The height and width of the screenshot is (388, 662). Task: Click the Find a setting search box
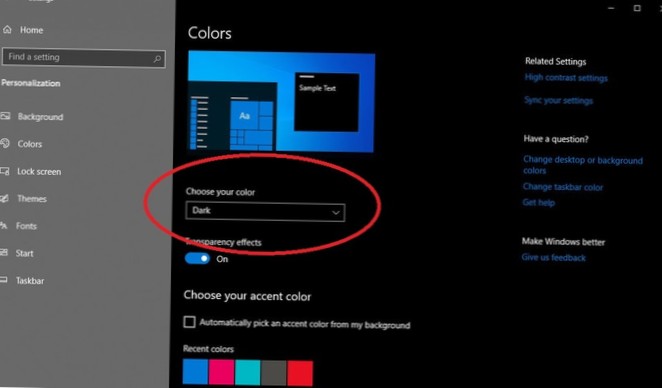(x=84, y=57)
